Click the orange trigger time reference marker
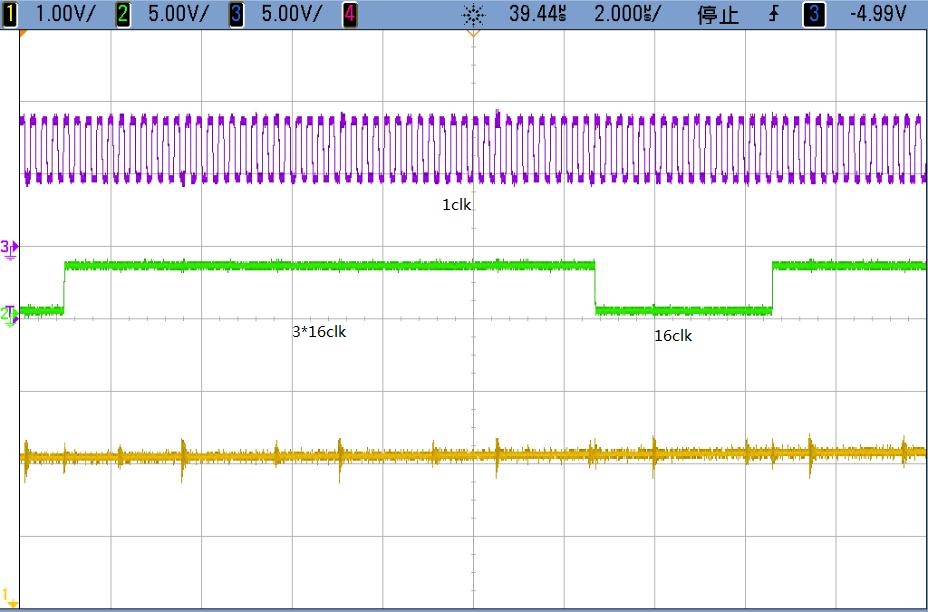928x612 pixels. [473, 34]
